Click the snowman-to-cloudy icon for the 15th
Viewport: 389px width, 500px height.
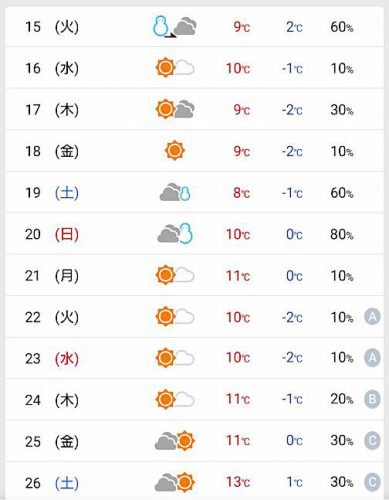(175, 26)
